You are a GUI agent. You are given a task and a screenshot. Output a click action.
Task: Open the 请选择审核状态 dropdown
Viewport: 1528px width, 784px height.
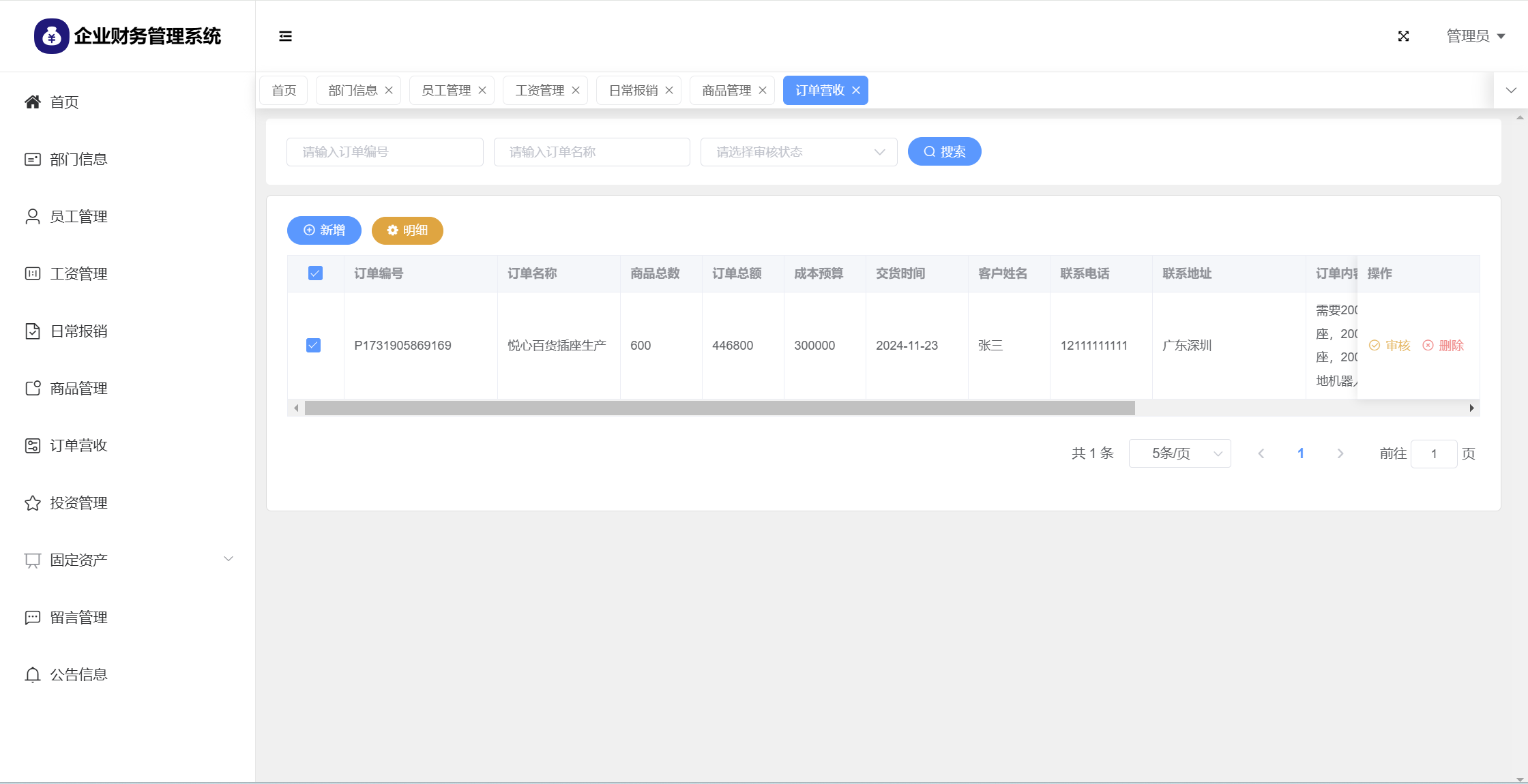pos(798,152)
